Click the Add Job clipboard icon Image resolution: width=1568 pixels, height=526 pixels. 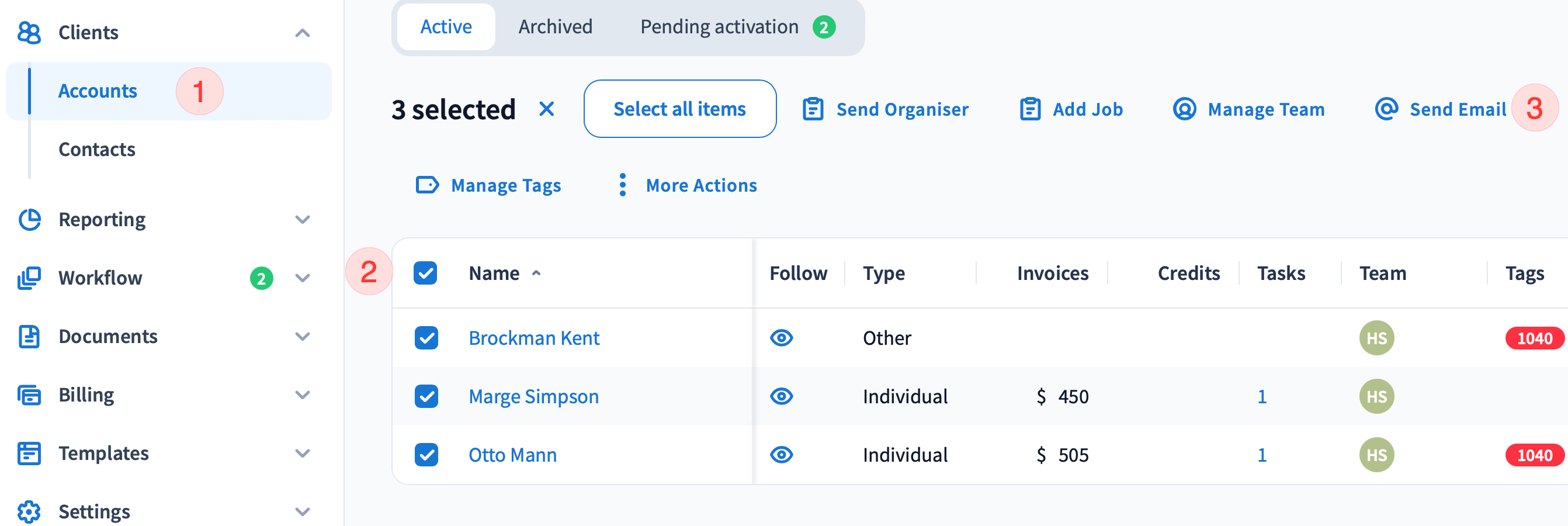(x=1029, y=110)
